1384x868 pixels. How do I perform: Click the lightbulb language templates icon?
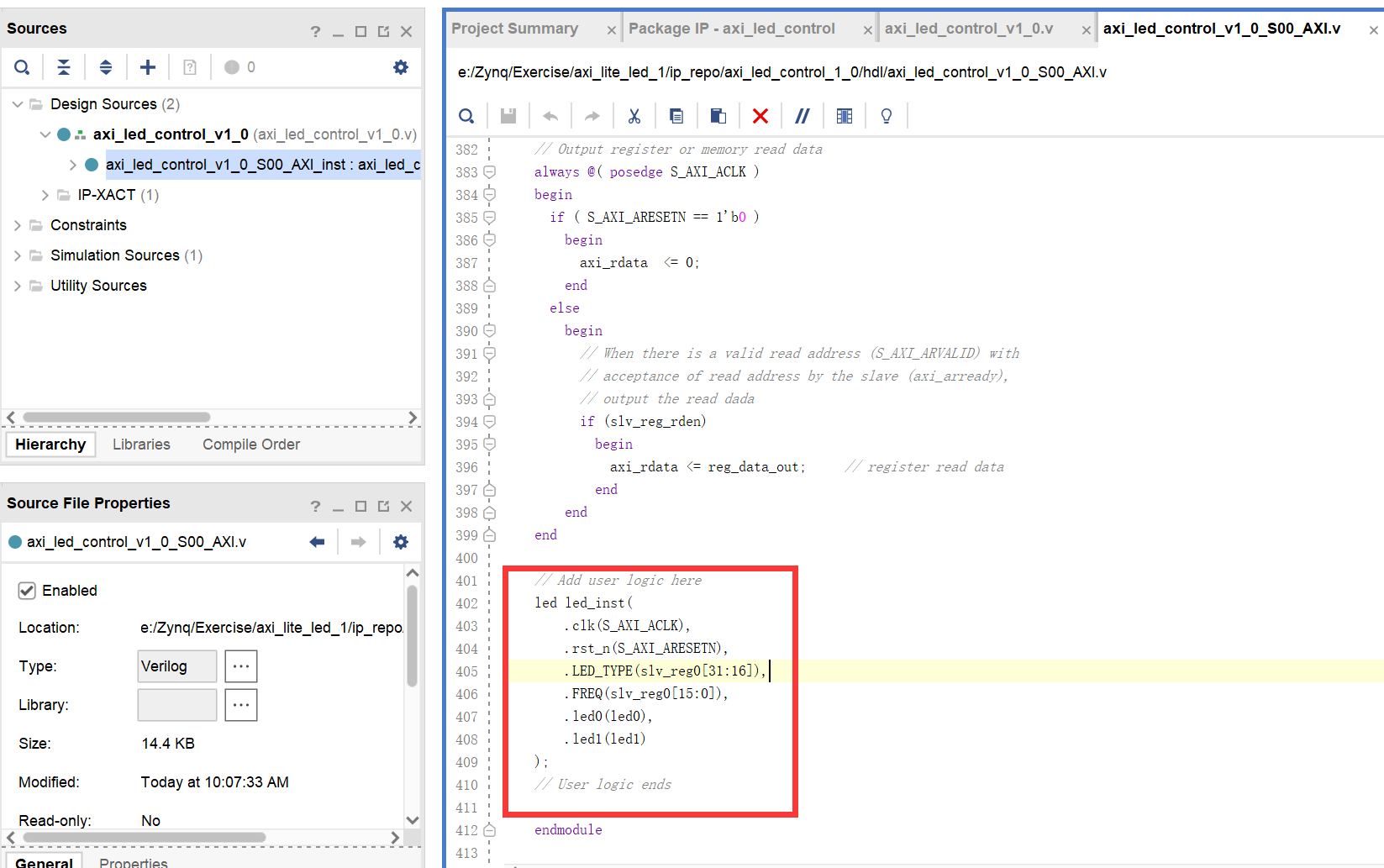click(x=887, y=116)
